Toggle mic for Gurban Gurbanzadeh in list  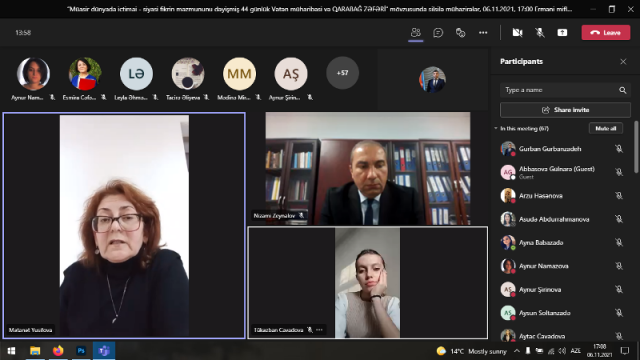619,149
